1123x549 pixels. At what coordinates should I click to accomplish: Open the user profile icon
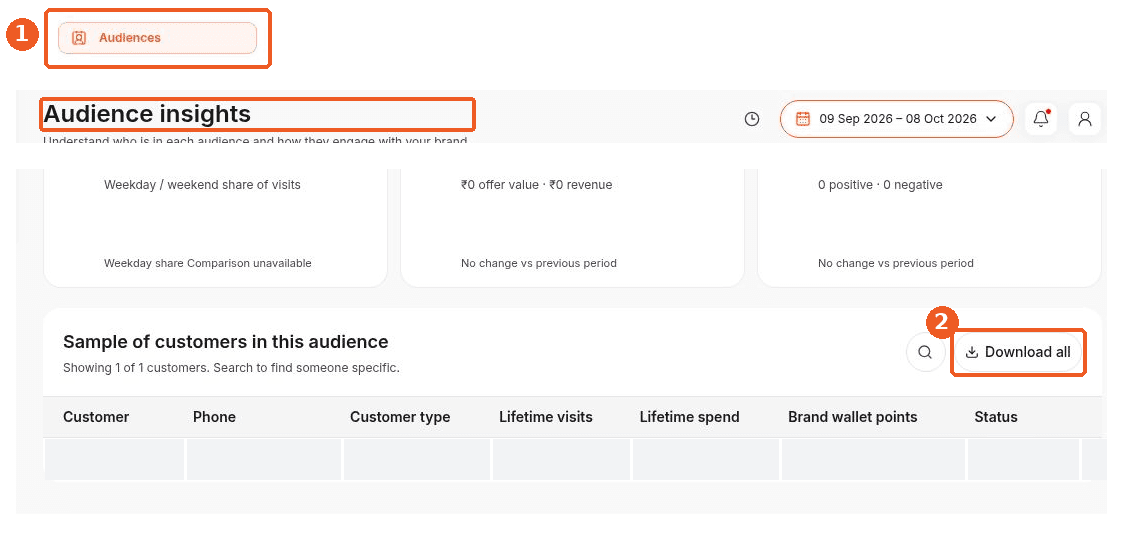tap(1084, 119)
